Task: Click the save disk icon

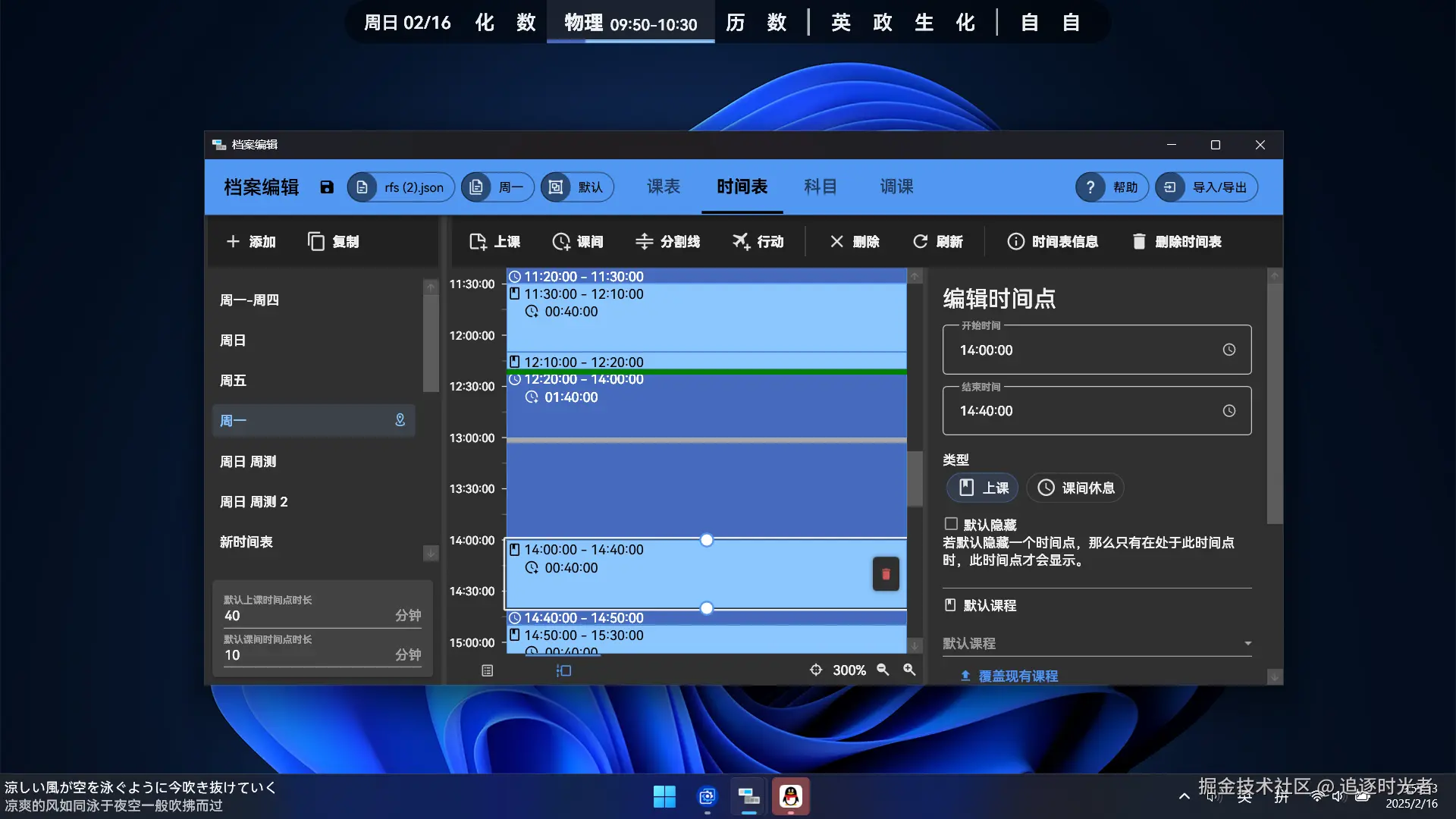Action: click(327, 187)
